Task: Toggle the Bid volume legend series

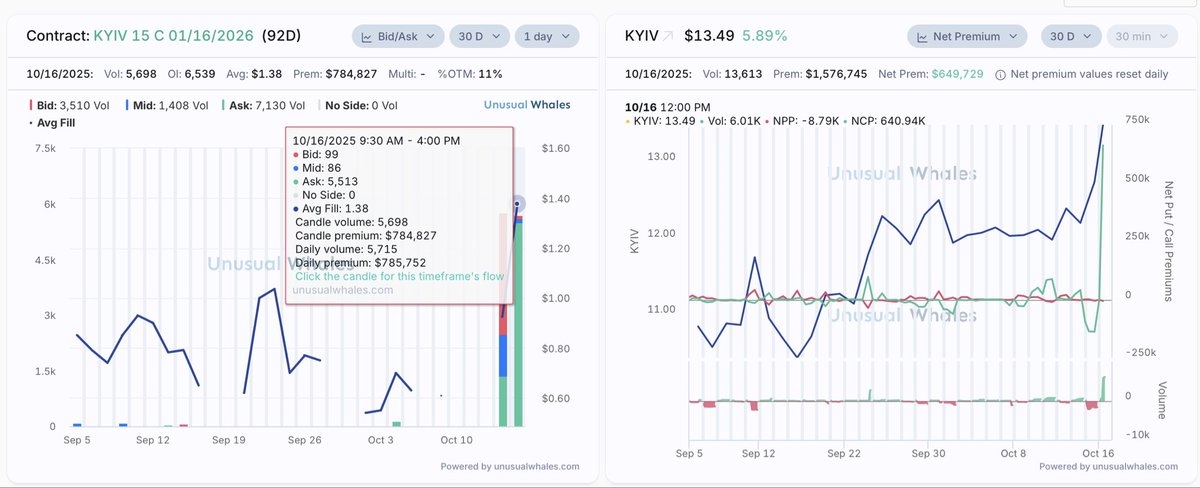Action: click(69, 104)
